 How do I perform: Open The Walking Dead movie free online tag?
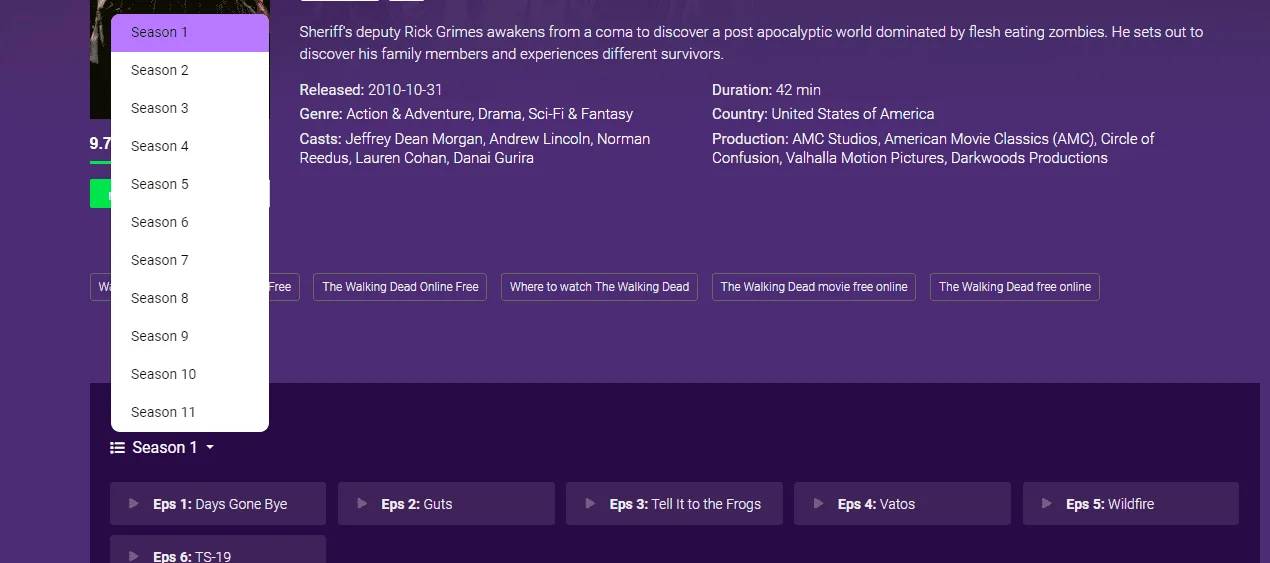point(814,287)
